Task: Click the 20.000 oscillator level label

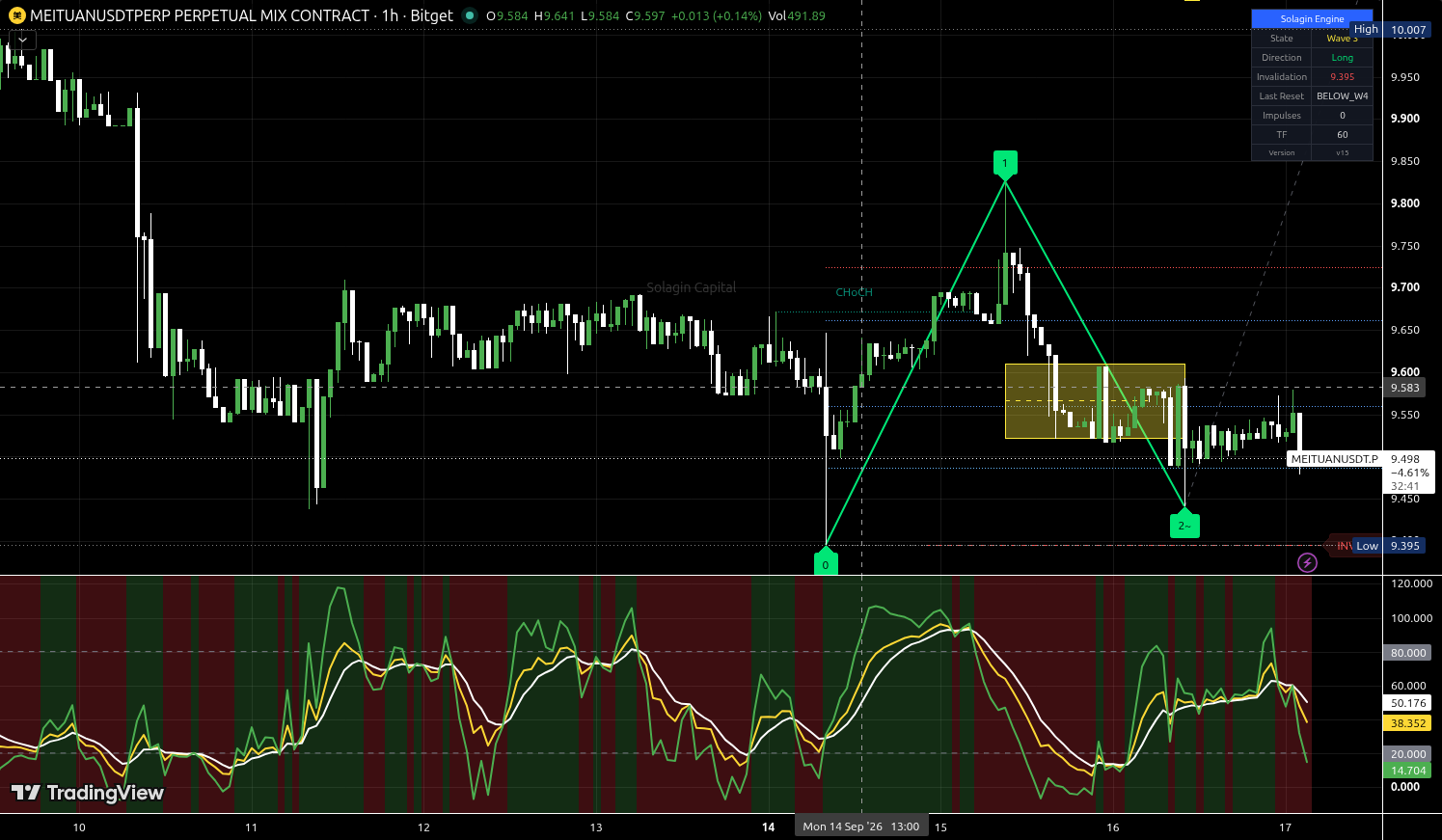Action: coord(1408,754)
